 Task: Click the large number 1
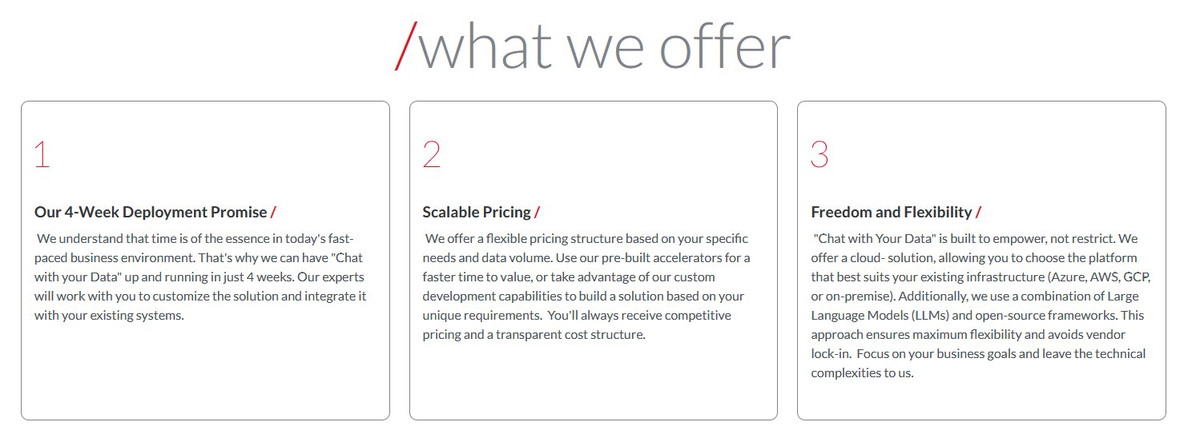(x=42, y=154)
